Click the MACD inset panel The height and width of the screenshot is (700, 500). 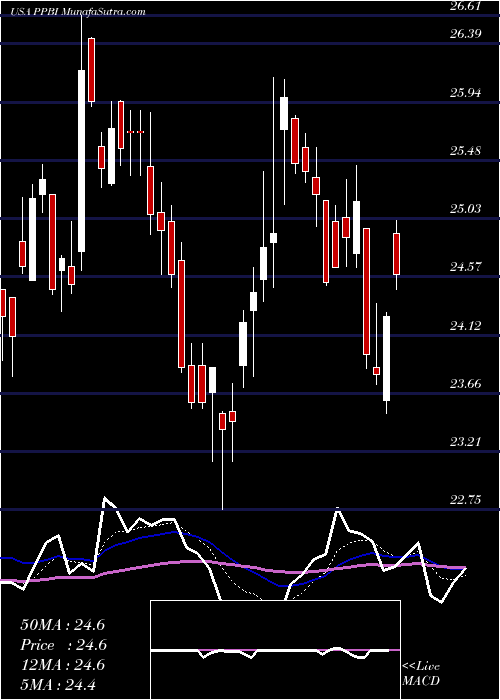tap(275, 650)
